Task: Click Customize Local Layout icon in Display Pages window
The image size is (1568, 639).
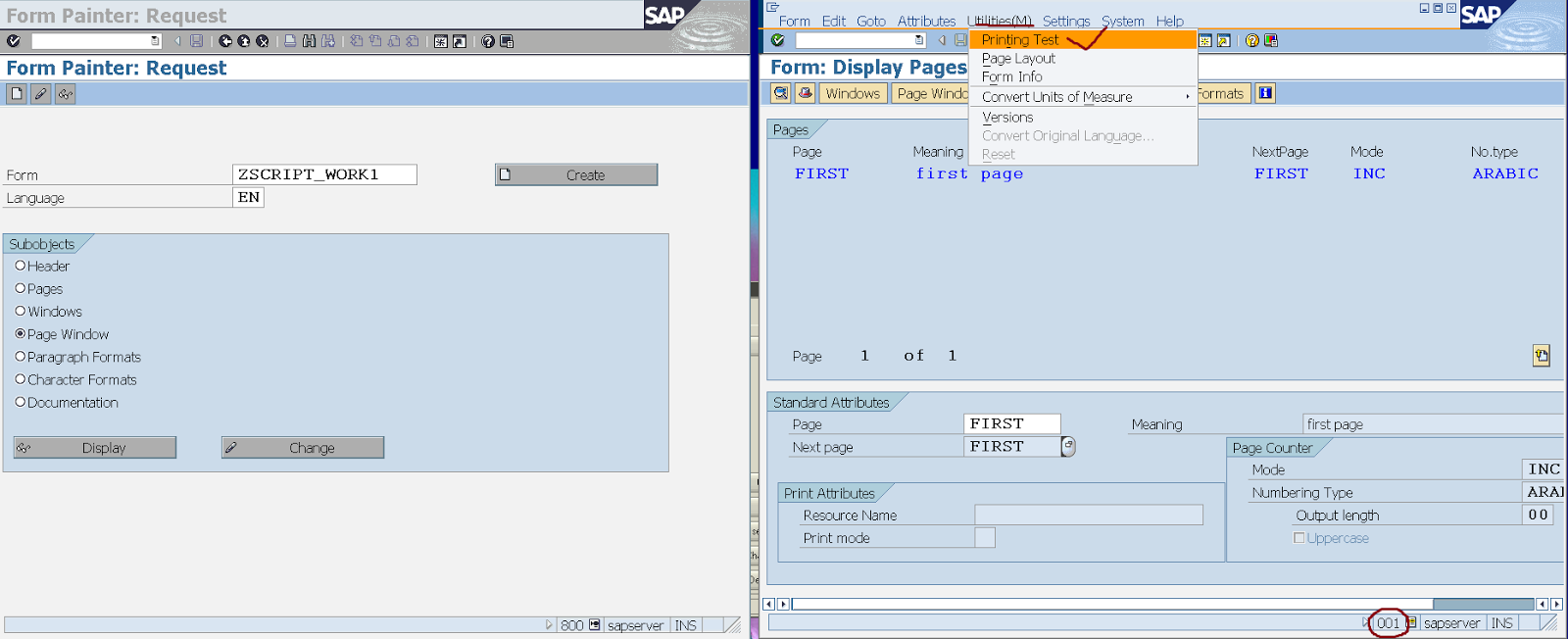Action: click(1271, 40)
